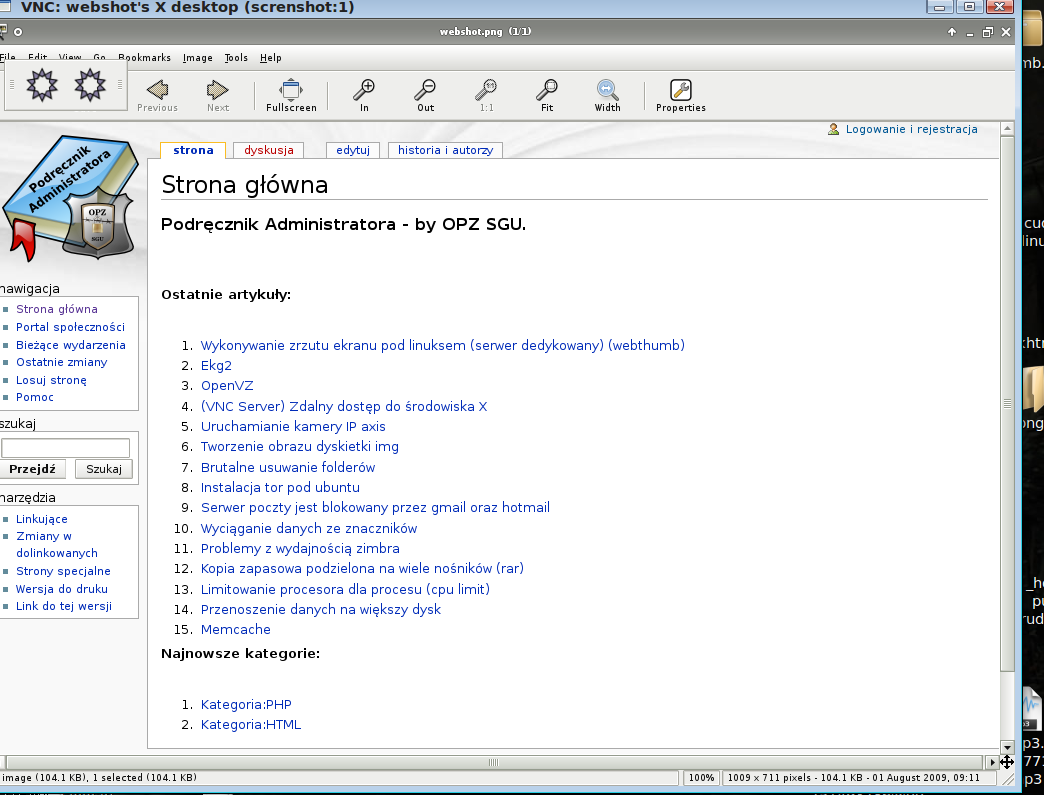Open Wersja do druku link

click(61, 589)
